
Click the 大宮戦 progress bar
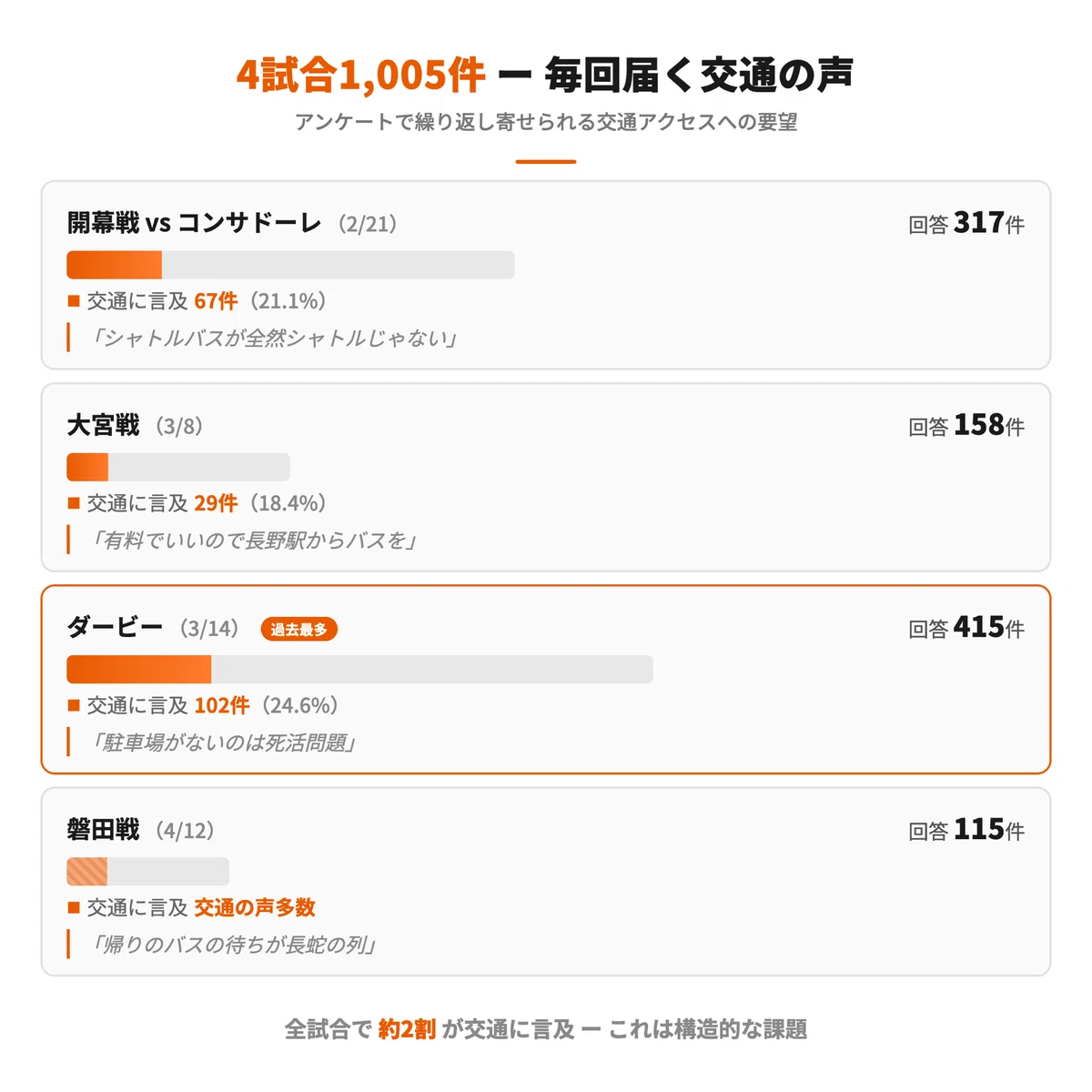[x=178, y=467]
